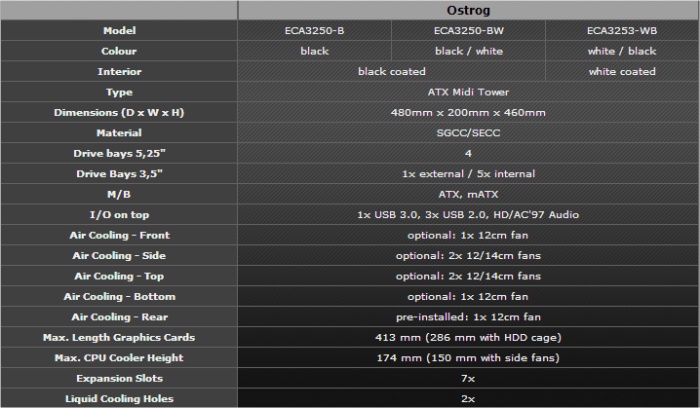Image resolution: width=700 pixels, height=408 pixels.
Task: Click the Air Cooling - Bottom fan value
Action: (x=468, y=296)
